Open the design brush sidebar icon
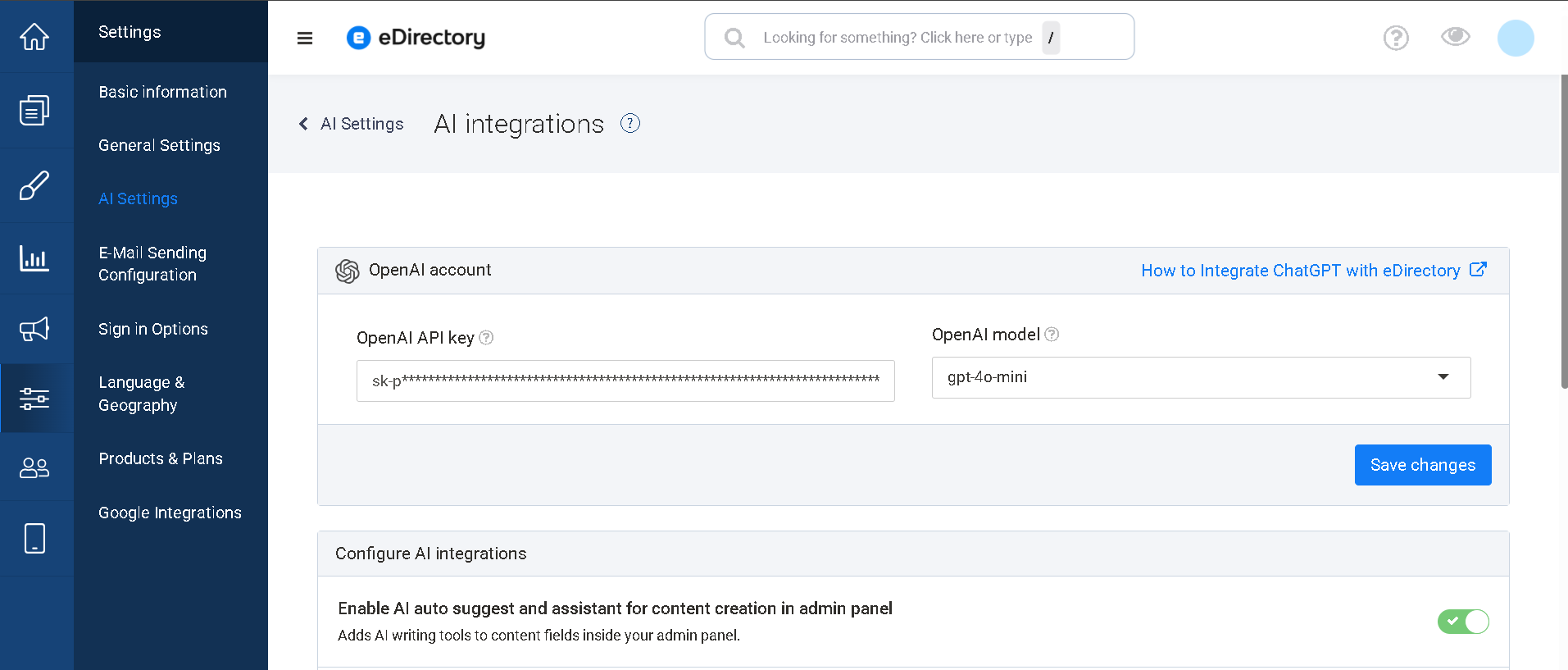This screenshot has width=1568, height=670. [34, 185]
